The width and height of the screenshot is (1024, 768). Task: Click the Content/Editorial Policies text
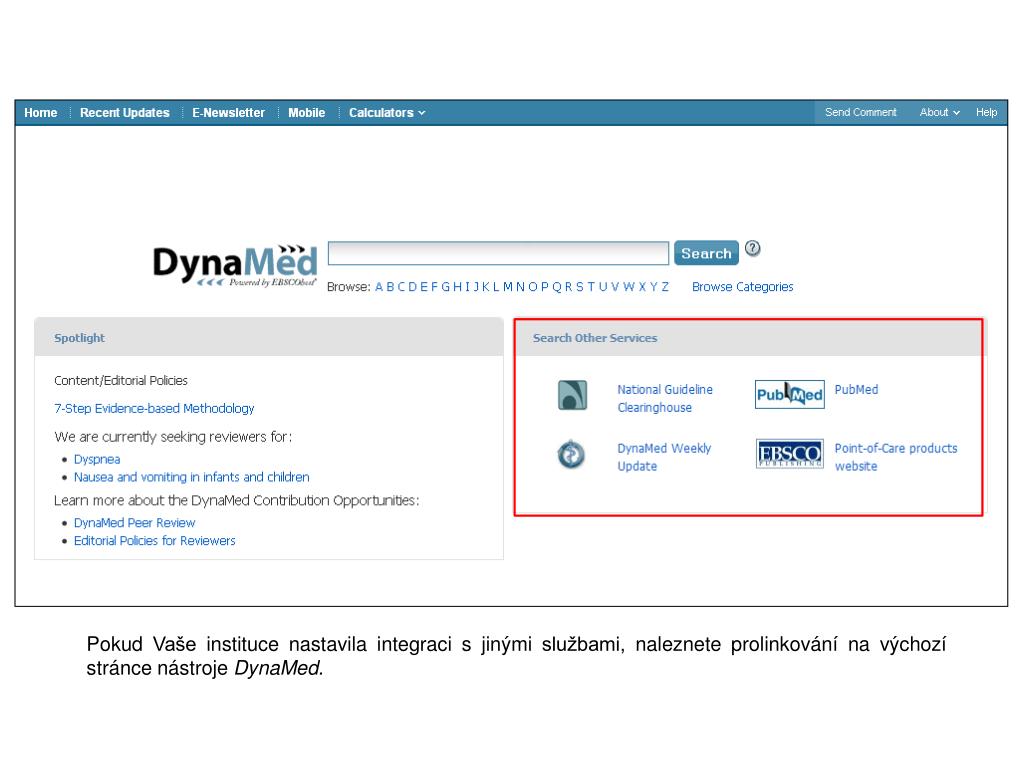click(121, 380)
